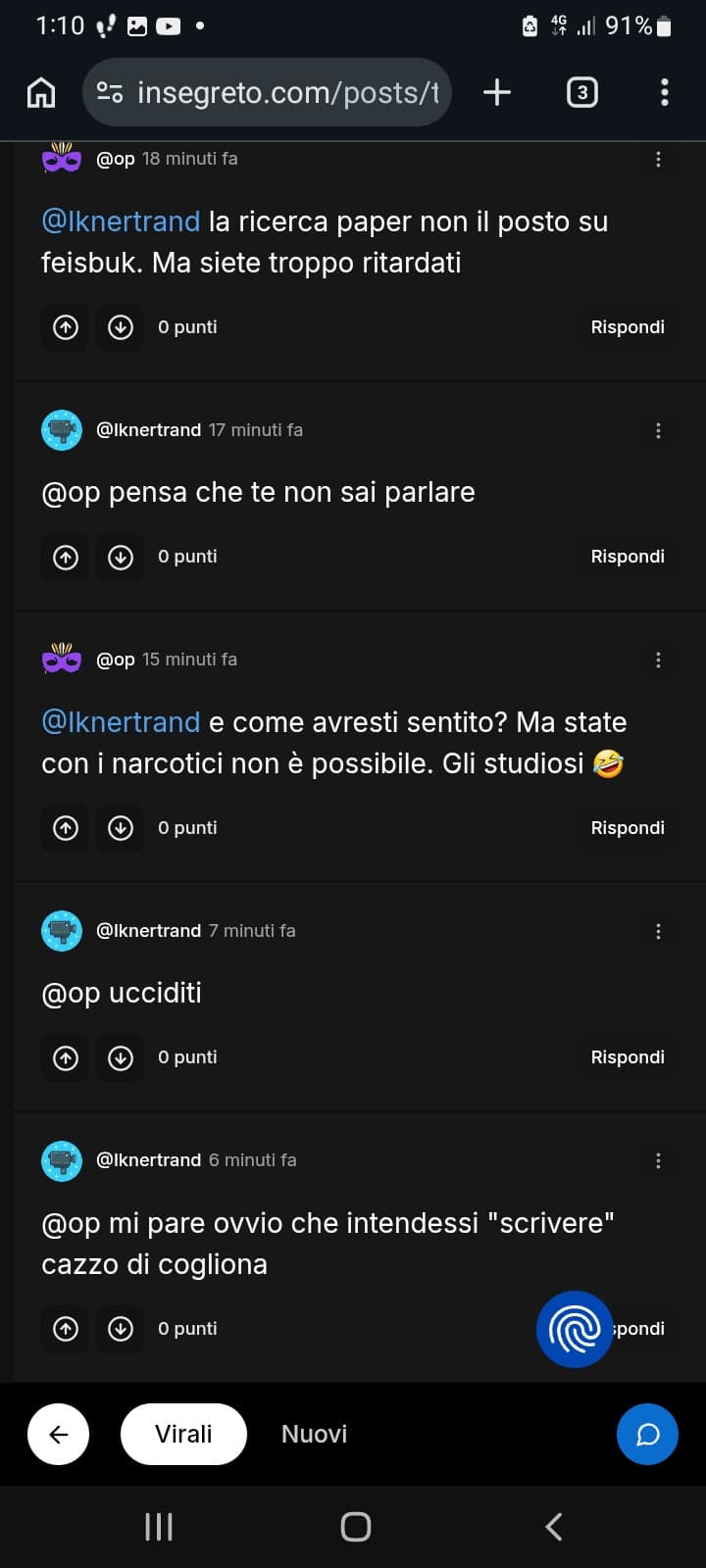Open options menu for the 17 minuti fa comment
This screenshot has width=706, height=1568.
tap(658, 430)
